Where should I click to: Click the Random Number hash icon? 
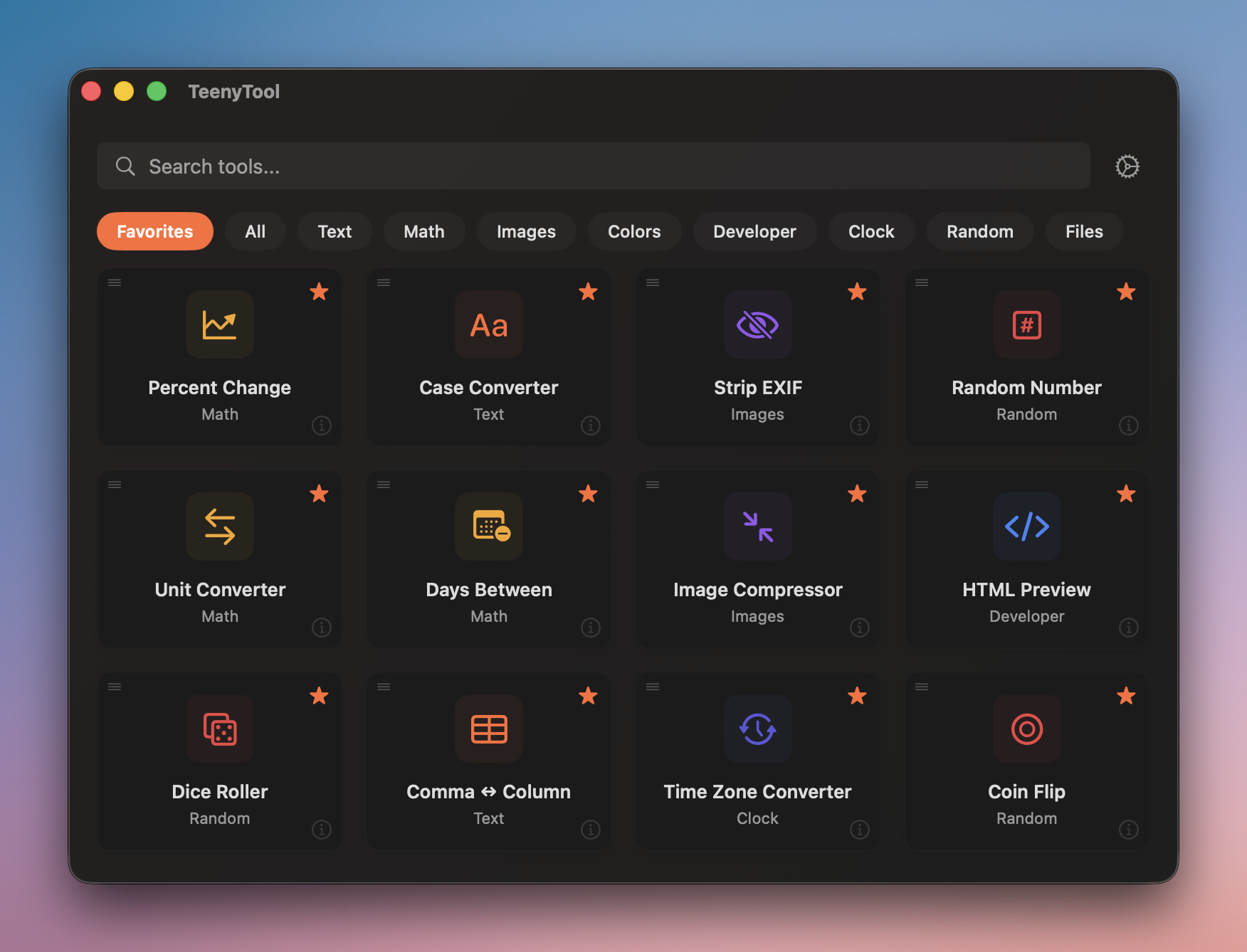click(x=1026, y=325)
